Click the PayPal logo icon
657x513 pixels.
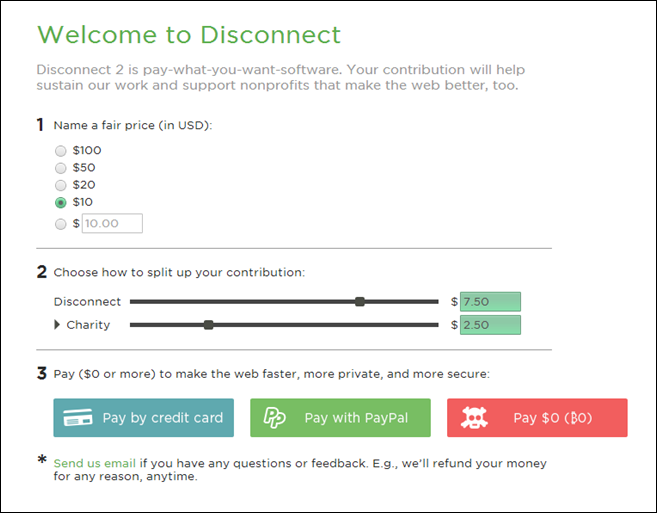point(274,418)
